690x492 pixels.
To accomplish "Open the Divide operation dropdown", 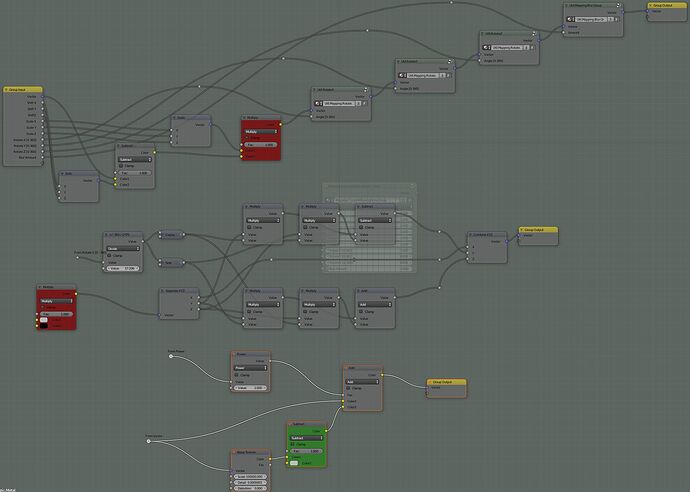I will click(123, 248).
